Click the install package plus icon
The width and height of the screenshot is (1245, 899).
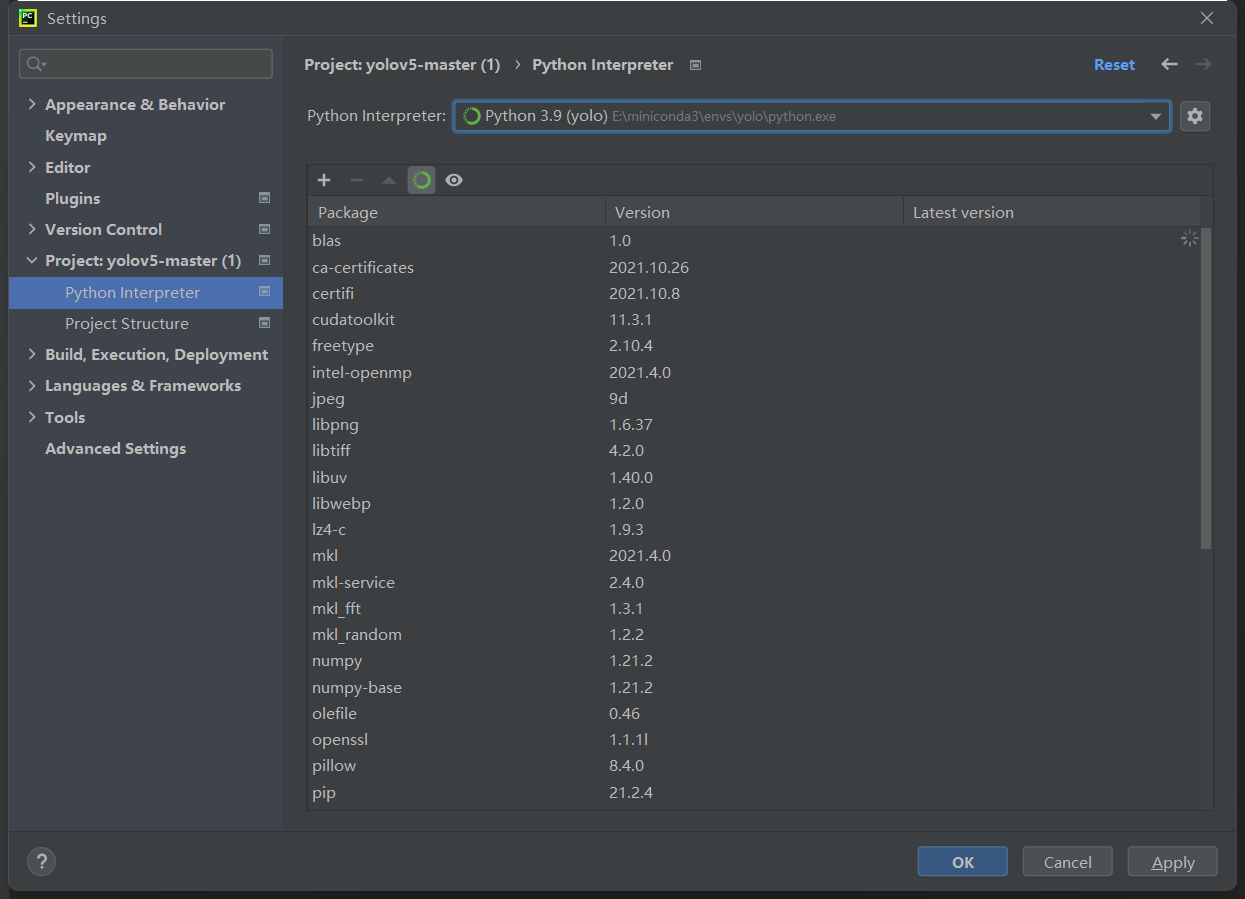(324, 180)
